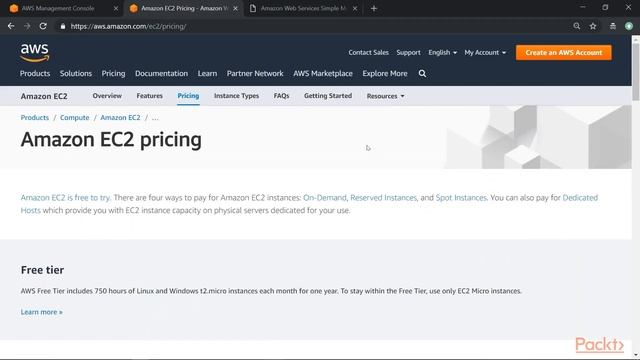This screenshot has width=640, height=360.
Task: Click the AWS logo
Action: (35, 53)
